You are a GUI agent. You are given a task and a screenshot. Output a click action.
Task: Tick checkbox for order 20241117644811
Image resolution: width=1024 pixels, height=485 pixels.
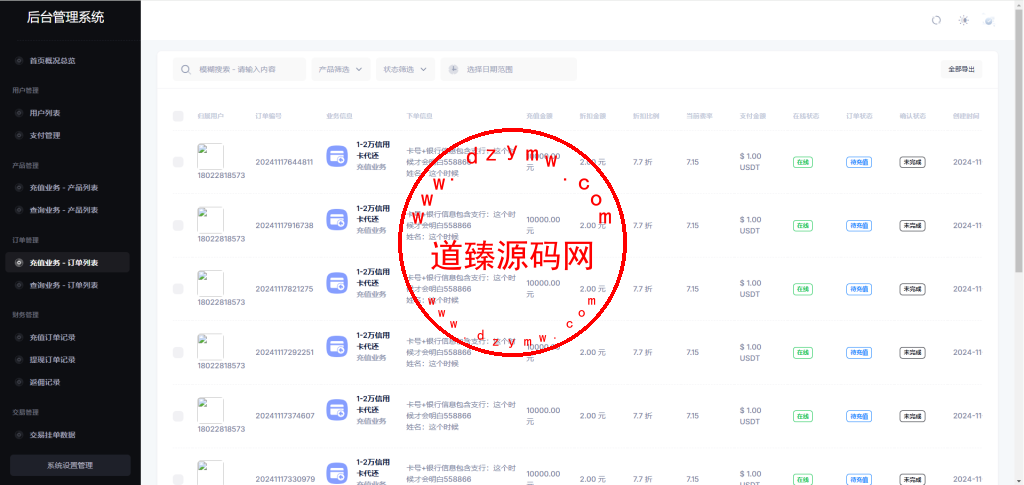click(x=178, y=162)
